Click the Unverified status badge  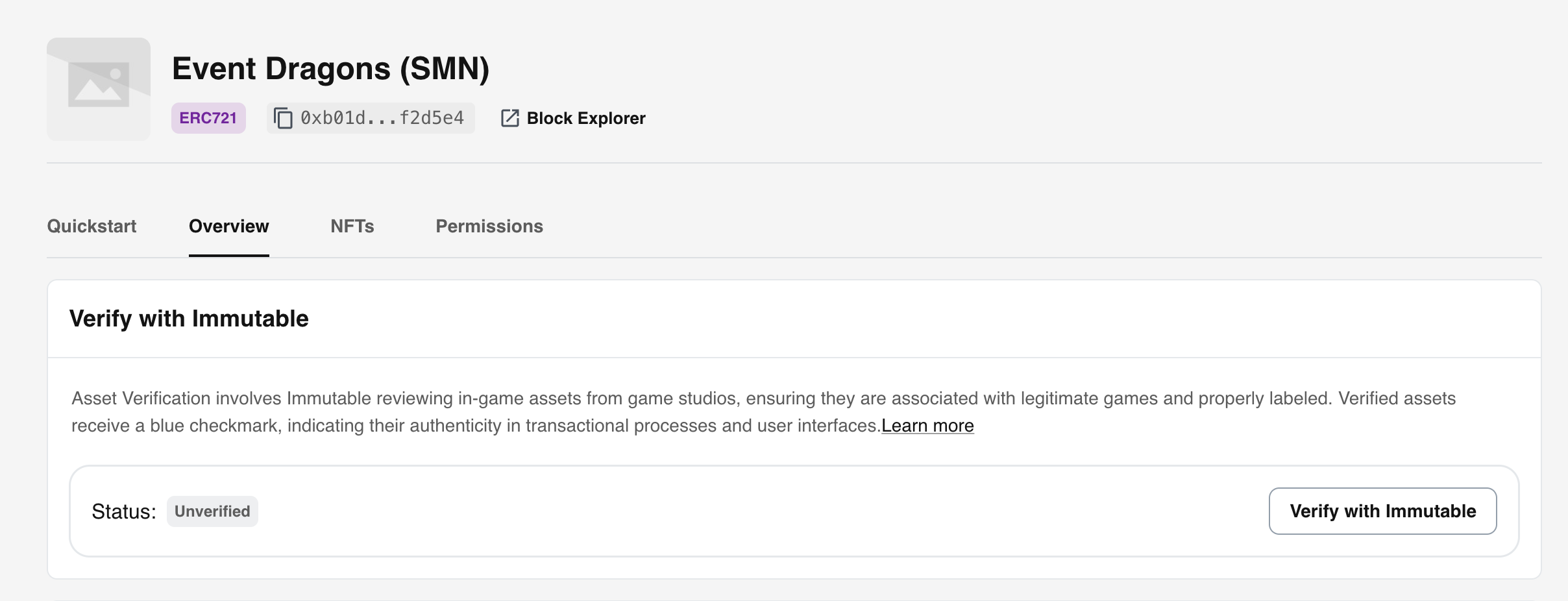pos(212,511)
